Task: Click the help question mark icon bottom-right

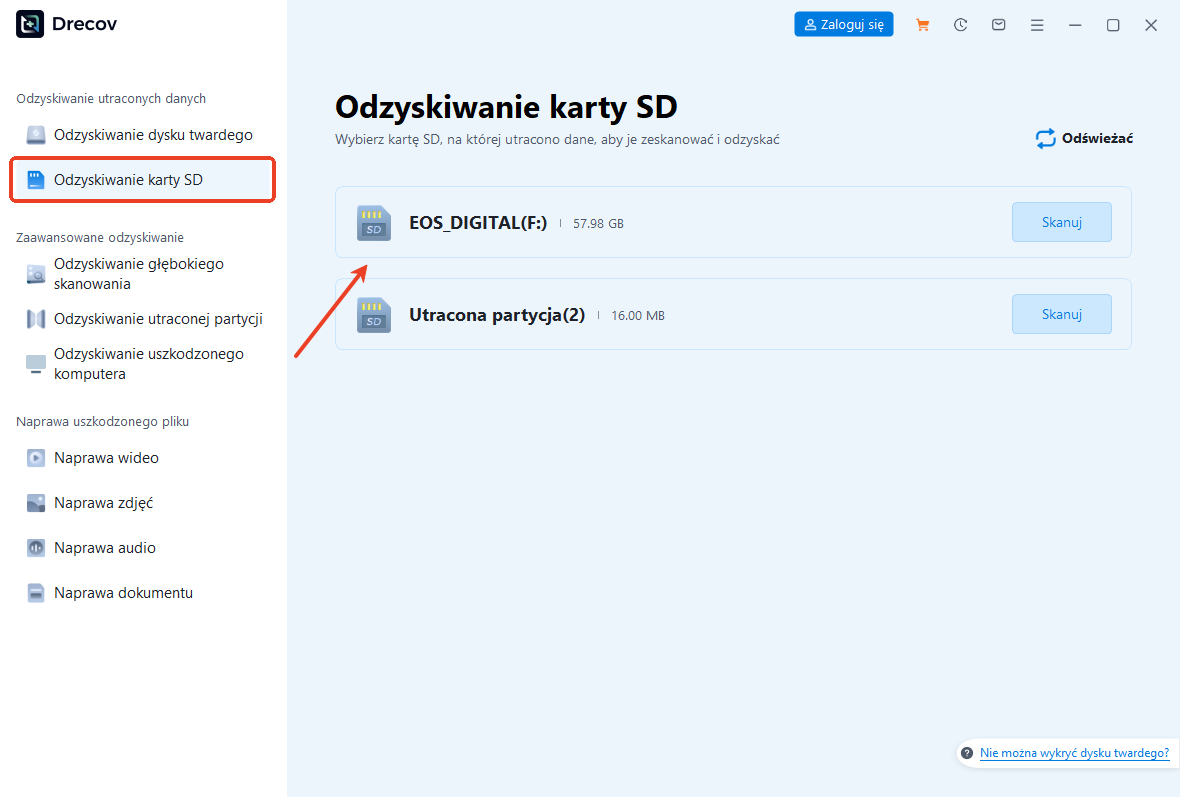Action: (966, 753)
